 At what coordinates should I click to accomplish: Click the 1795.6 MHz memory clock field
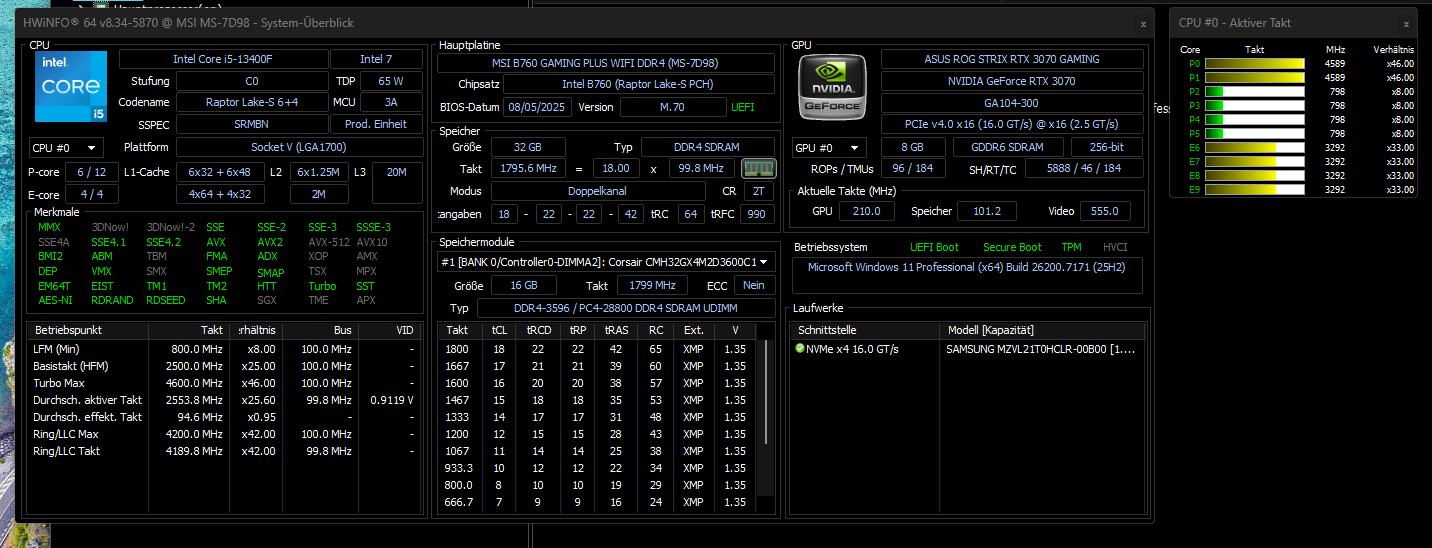coord(528,169)
